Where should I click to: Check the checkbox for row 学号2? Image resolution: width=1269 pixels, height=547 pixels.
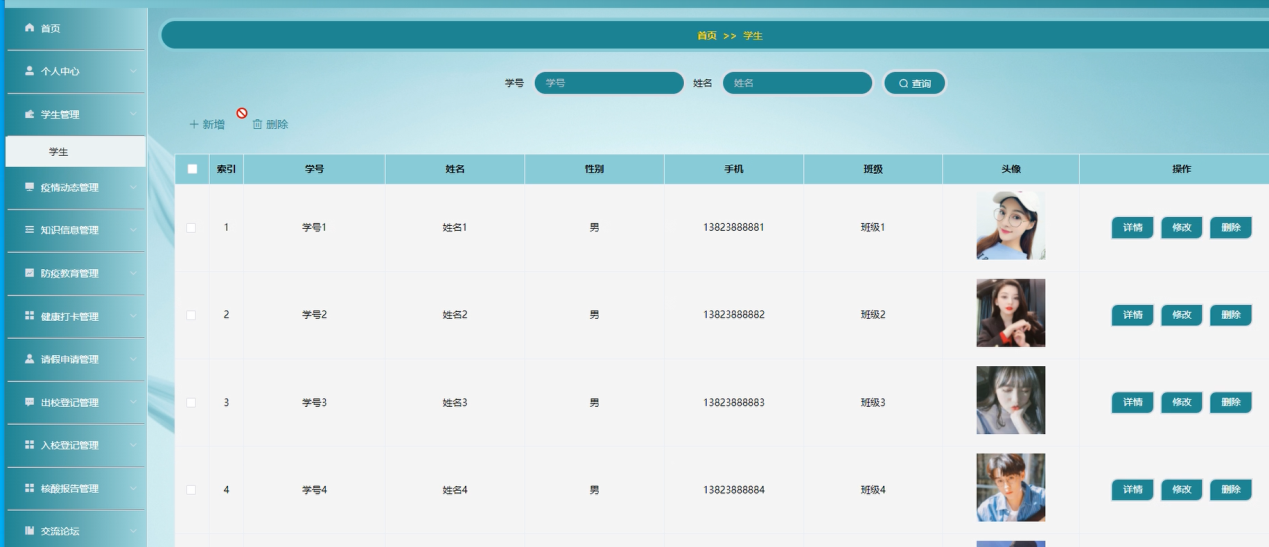click(191, 315)
